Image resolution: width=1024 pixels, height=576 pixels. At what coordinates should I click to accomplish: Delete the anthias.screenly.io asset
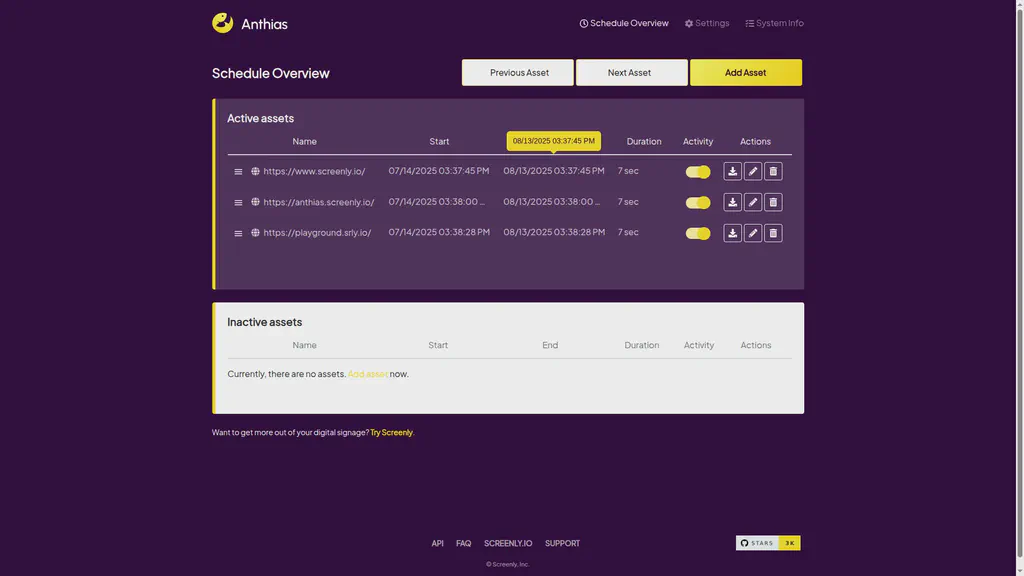point(773,202)
